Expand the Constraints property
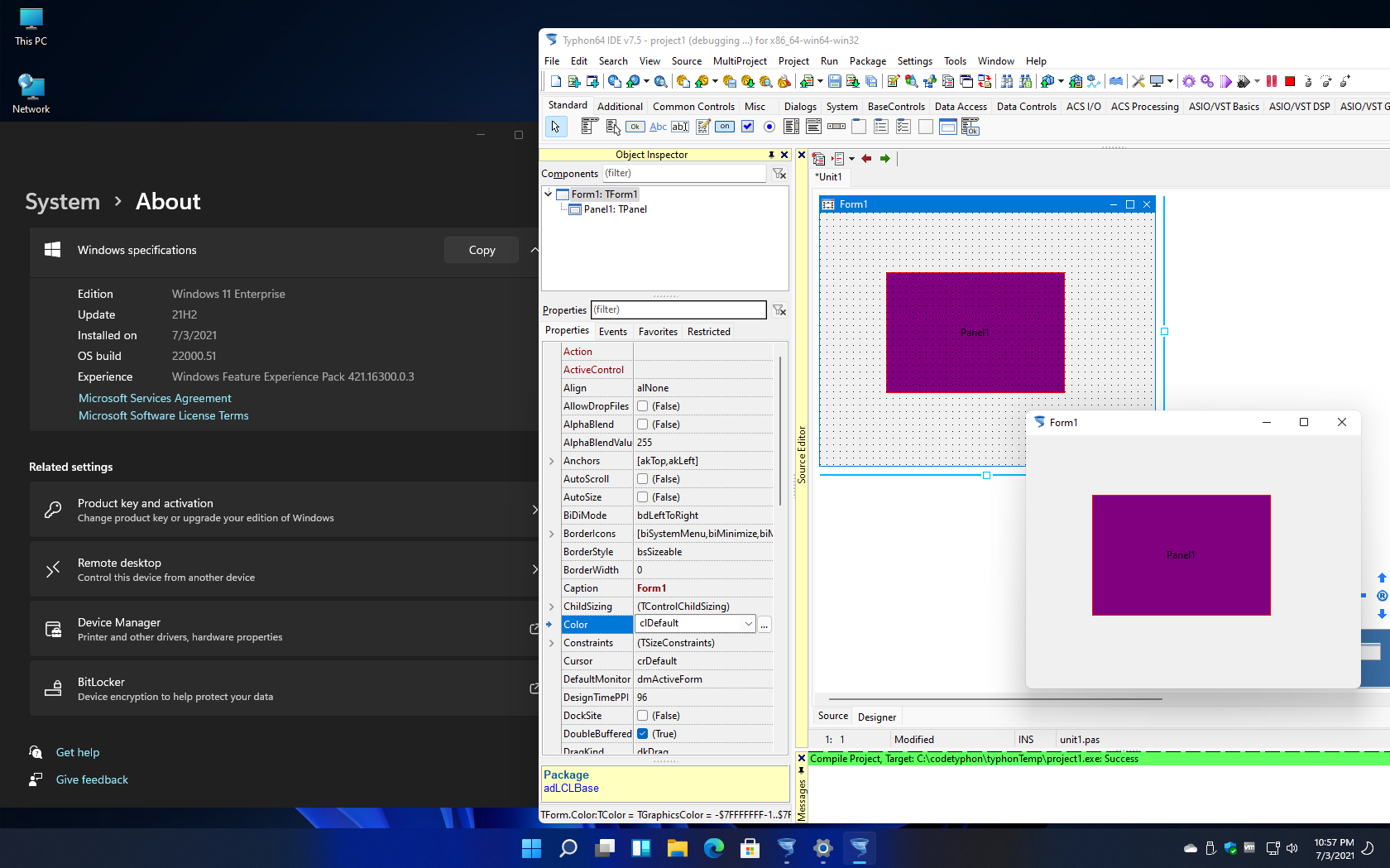The width and height of the screenshot is (1390, 868). pos(552,643)
